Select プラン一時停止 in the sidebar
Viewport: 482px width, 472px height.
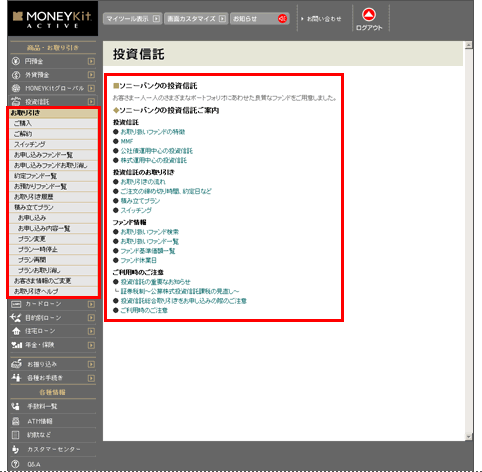coord(53,249)
